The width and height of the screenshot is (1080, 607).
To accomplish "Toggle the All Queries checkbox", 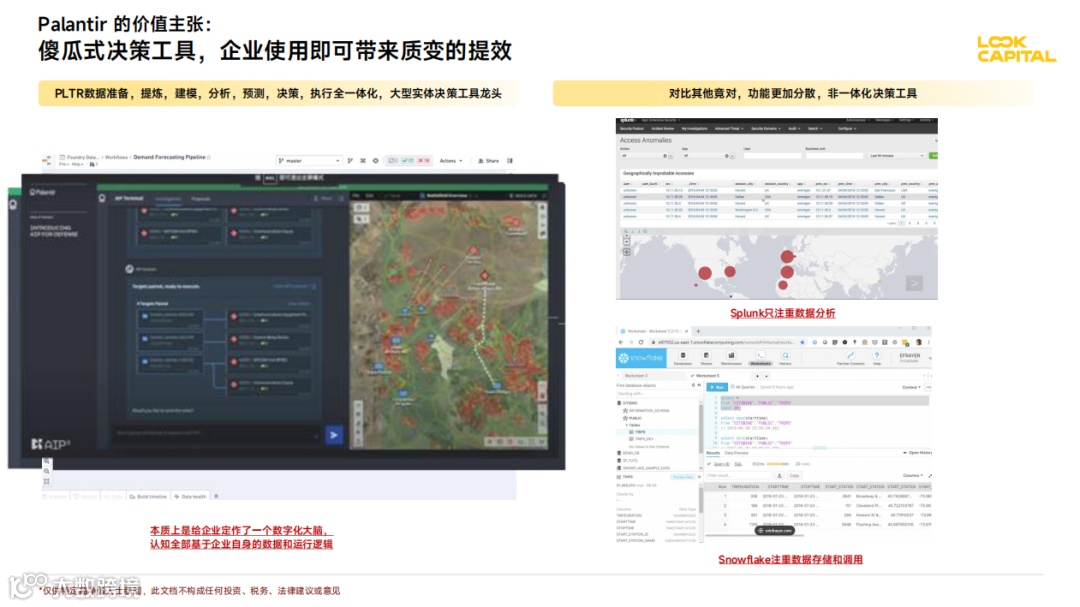I will [733, 387].
